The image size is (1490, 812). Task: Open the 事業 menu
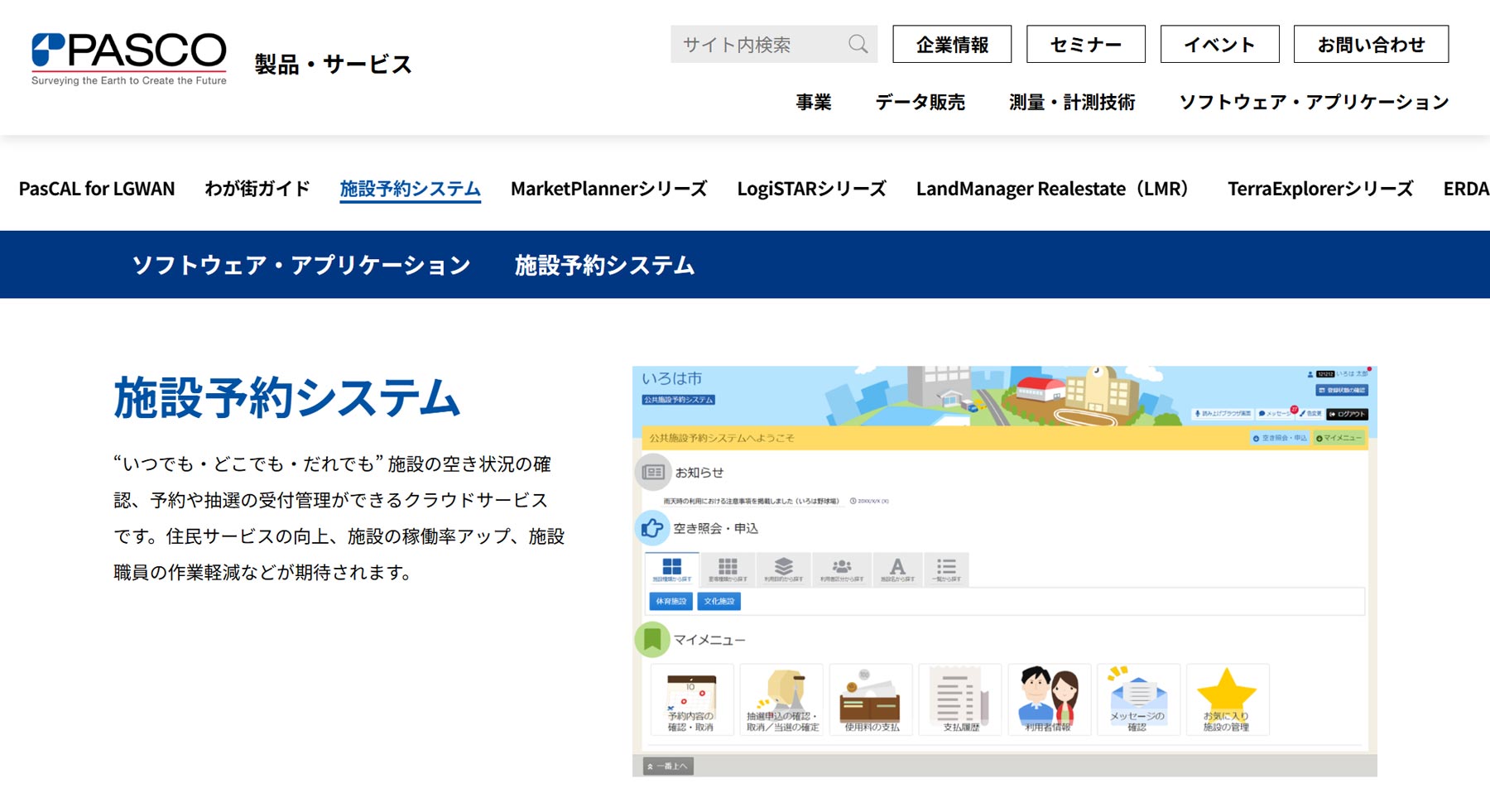pos(814,102)
